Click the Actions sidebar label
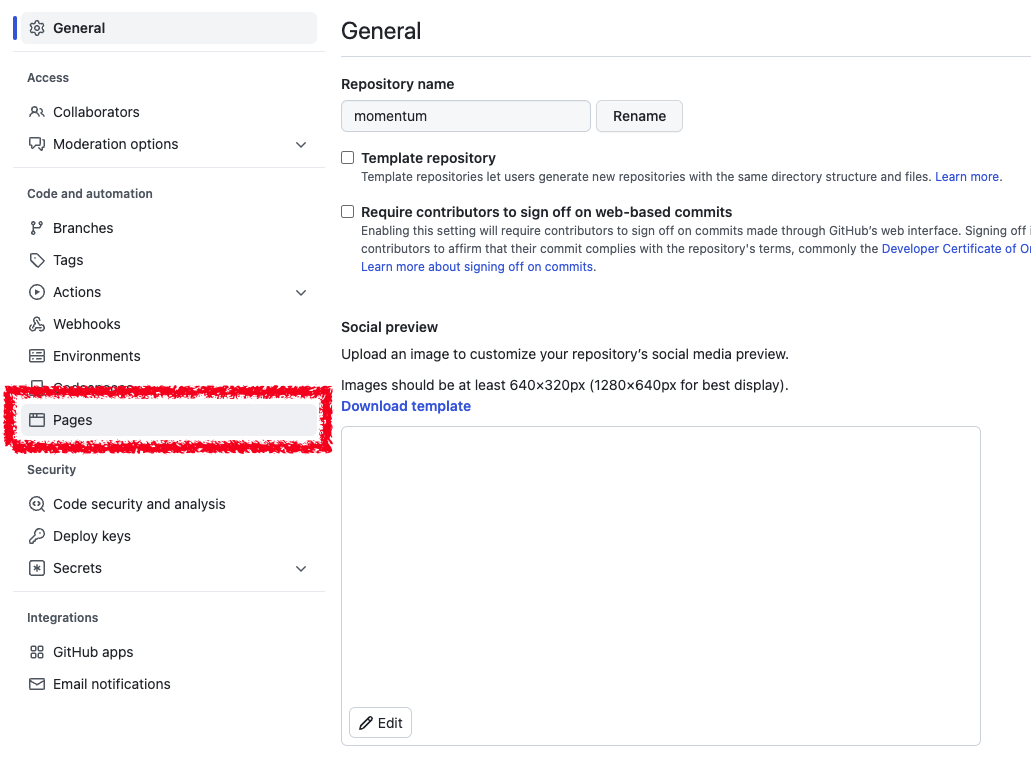The image size is (1031, 781). click(x=77, y=292)
